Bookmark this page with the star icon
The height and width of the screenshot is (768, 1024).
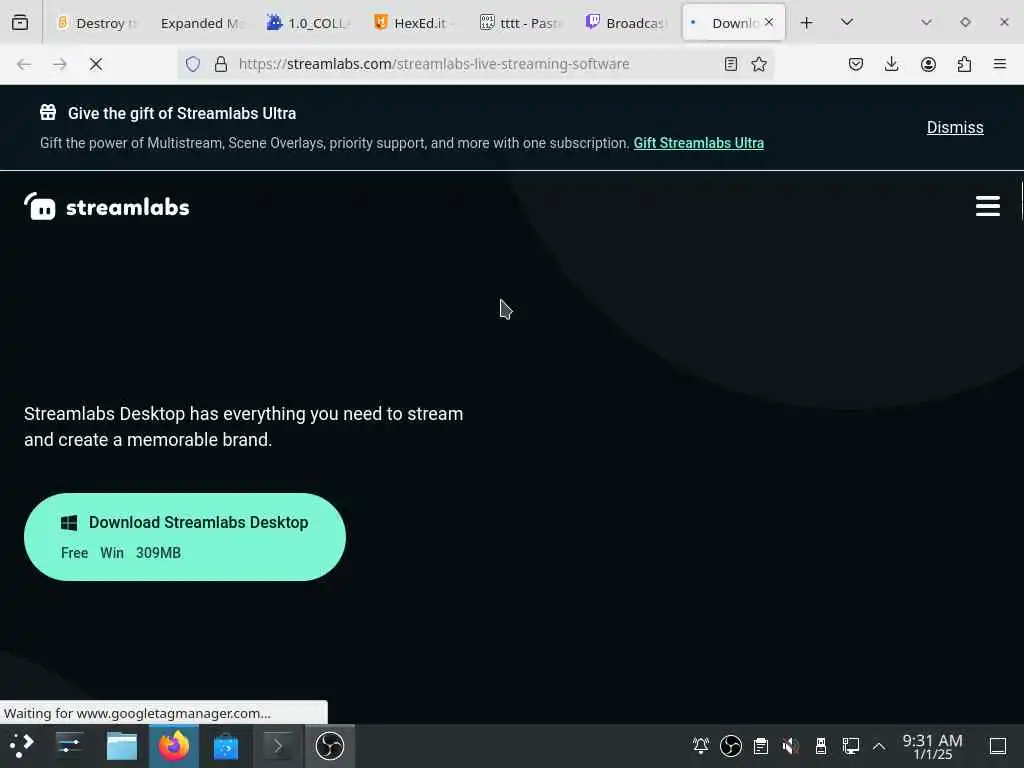point(758,64)
